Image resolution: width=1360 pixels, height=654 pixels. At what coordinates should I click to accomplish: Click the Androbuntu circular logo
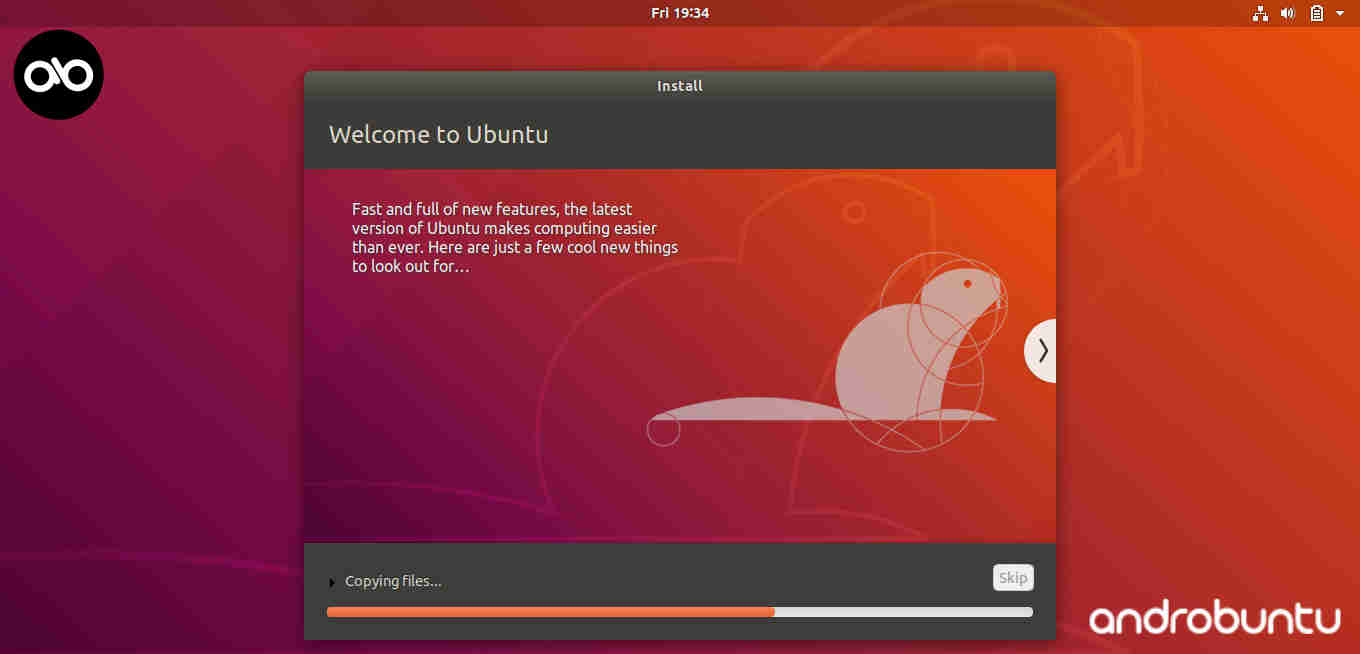58,74
